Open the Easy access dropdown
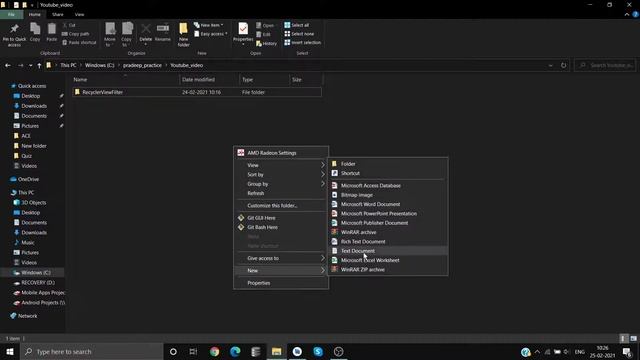The image size is (640, 360). 211,34
